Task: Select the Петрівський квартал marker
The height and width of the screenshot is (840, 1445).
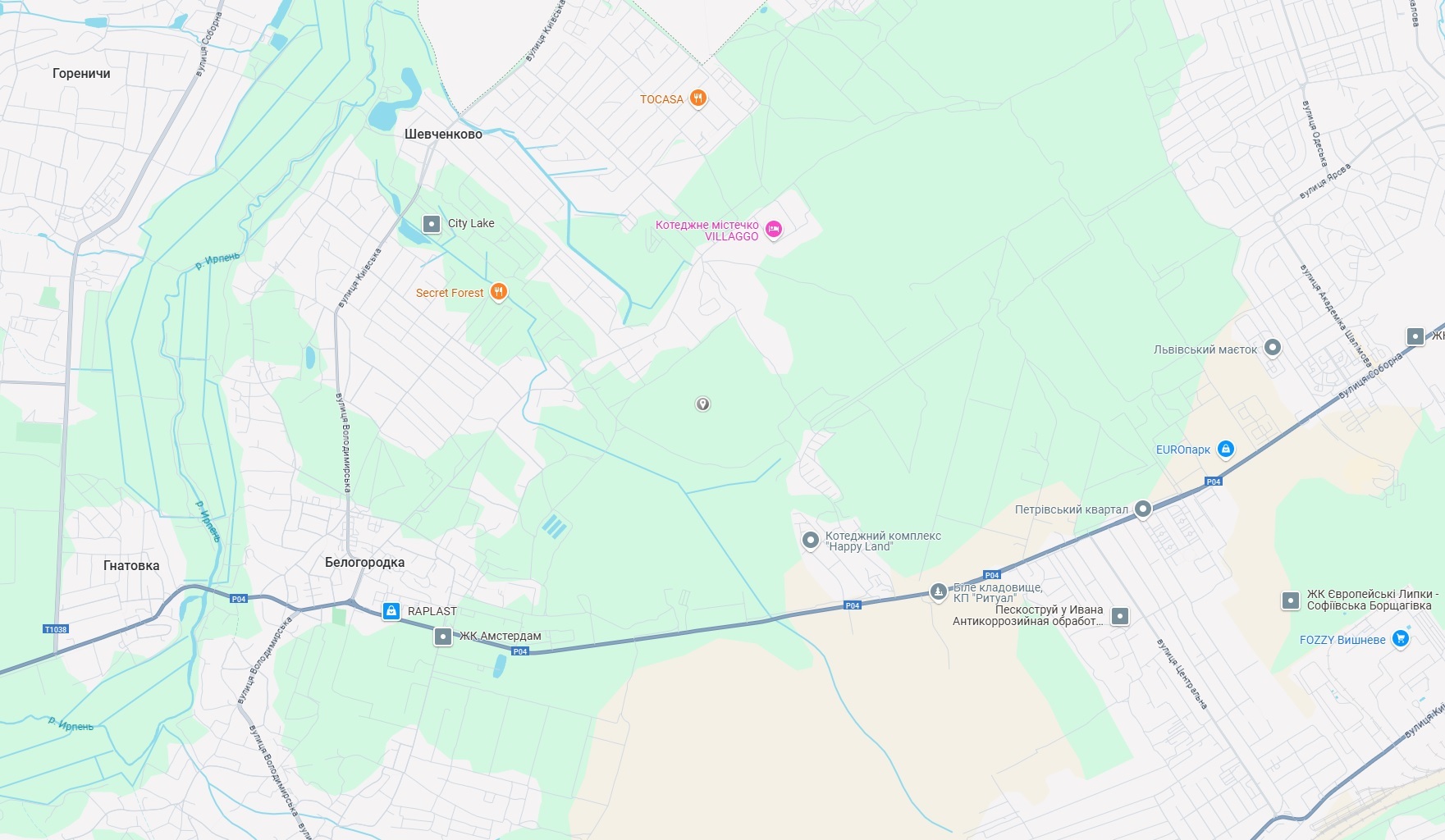Action: [1142, 509]
